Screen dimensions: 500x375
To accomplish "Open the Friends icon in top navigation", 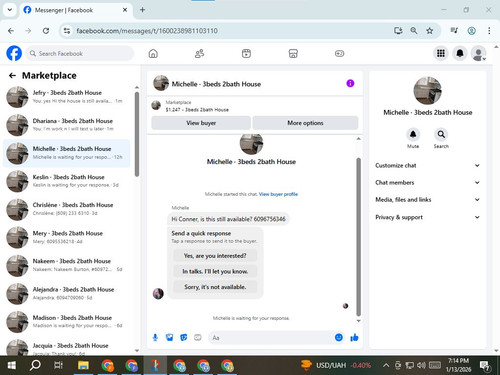I will coord(199,53).
